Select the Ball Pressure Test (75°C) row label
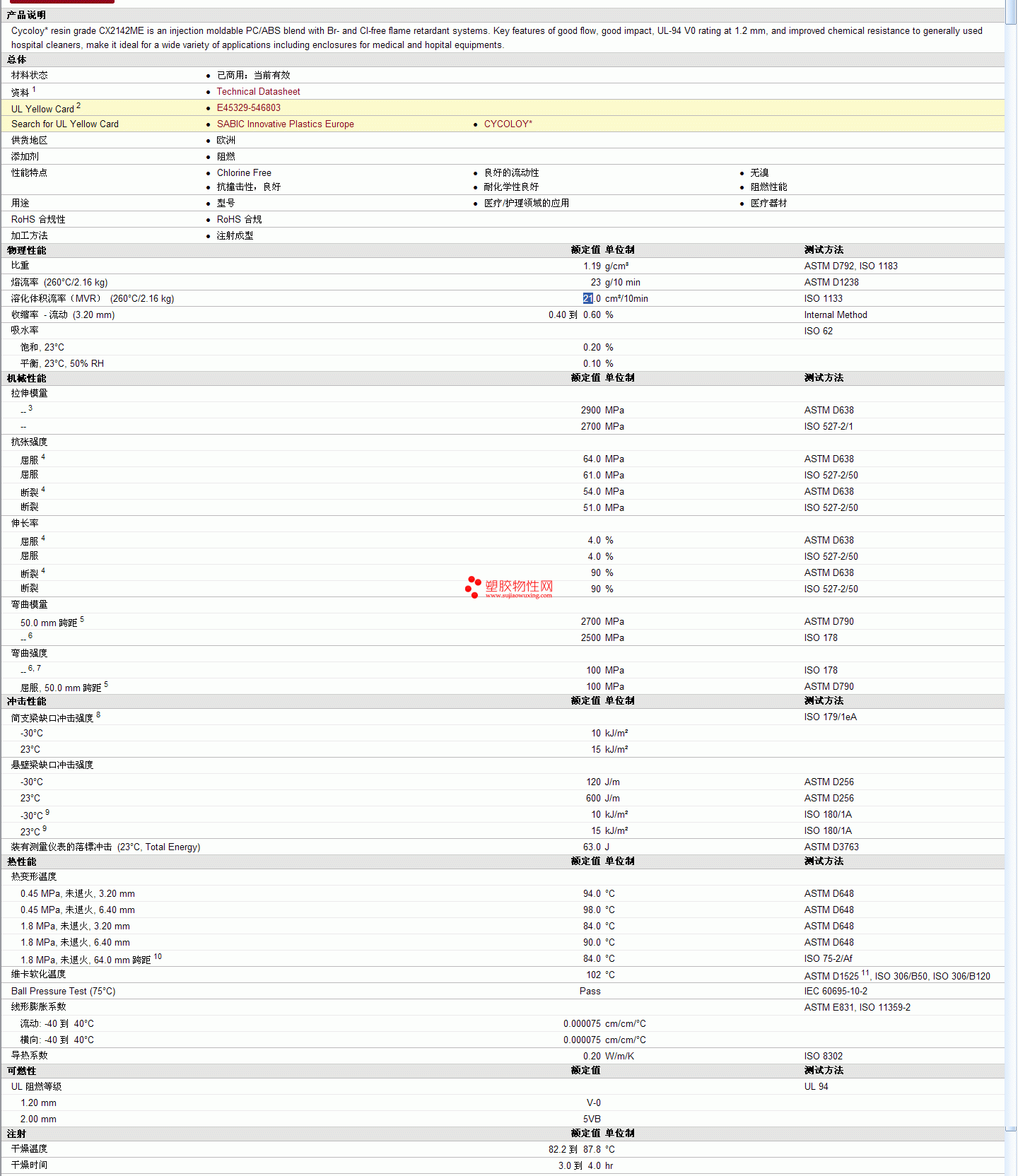1018x1176 pixels. 63,991
